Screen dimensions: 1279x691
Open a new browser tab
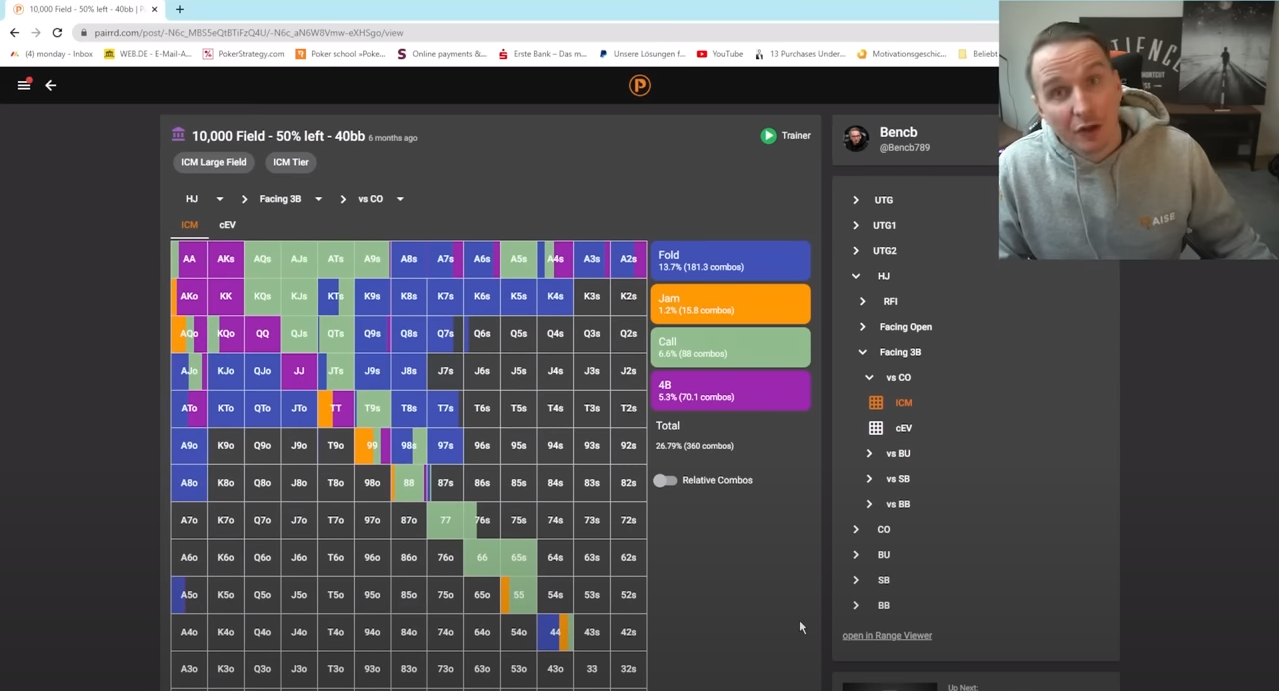tap(180, 9)
